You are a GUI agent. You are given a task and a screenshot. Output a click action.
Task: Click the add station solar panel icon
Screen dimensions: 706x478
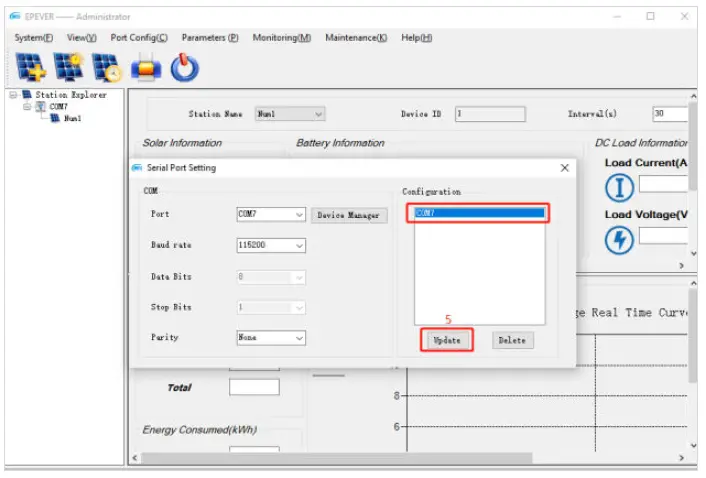[x=30, y=68]
